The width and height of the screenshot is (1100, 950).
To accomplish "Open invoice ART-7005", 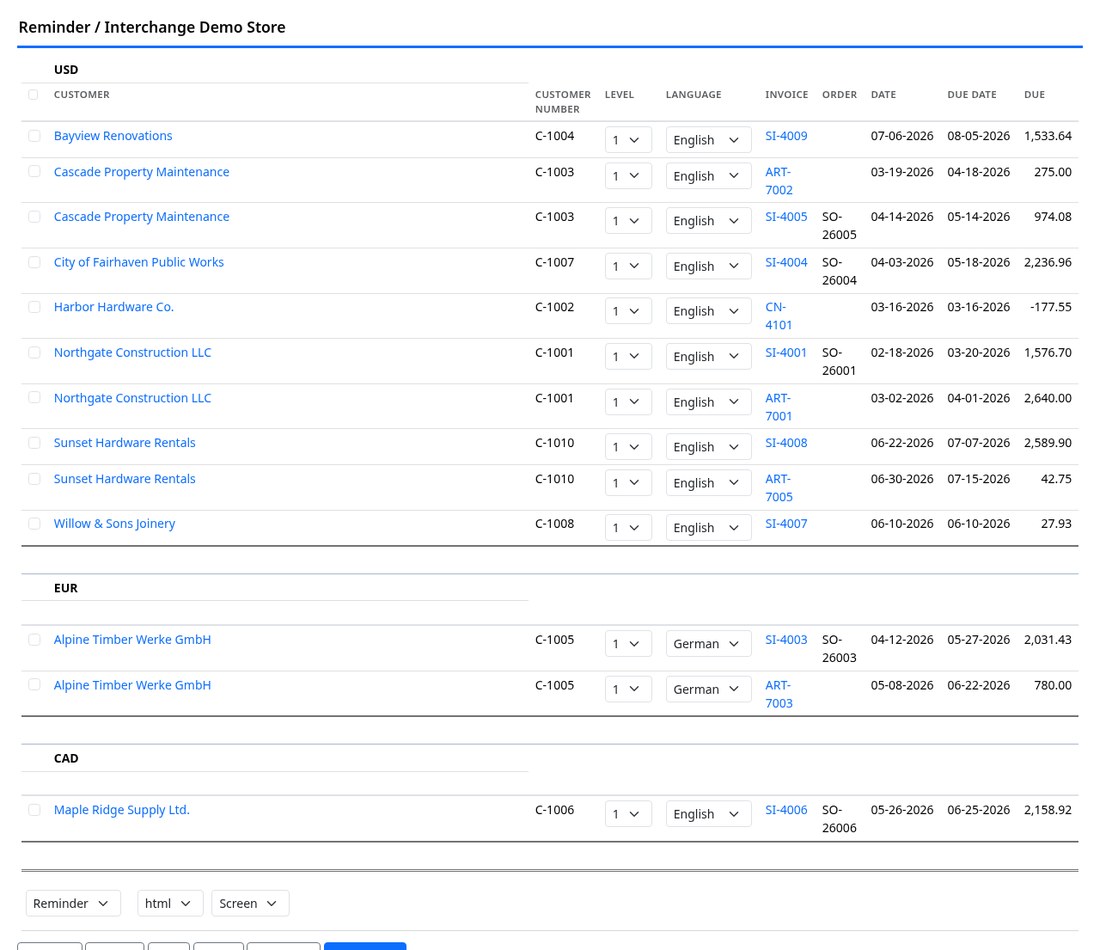I will 778,488.
